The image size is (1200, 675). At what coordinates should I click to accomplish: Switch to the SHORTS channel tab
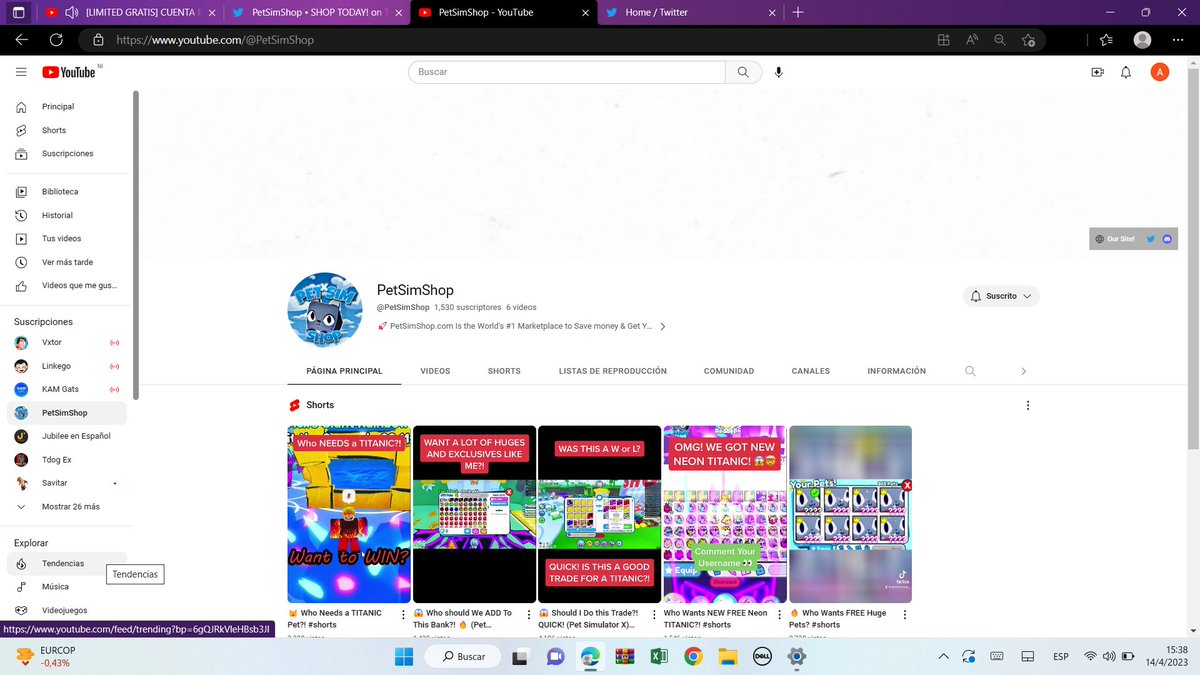point(504,371)
